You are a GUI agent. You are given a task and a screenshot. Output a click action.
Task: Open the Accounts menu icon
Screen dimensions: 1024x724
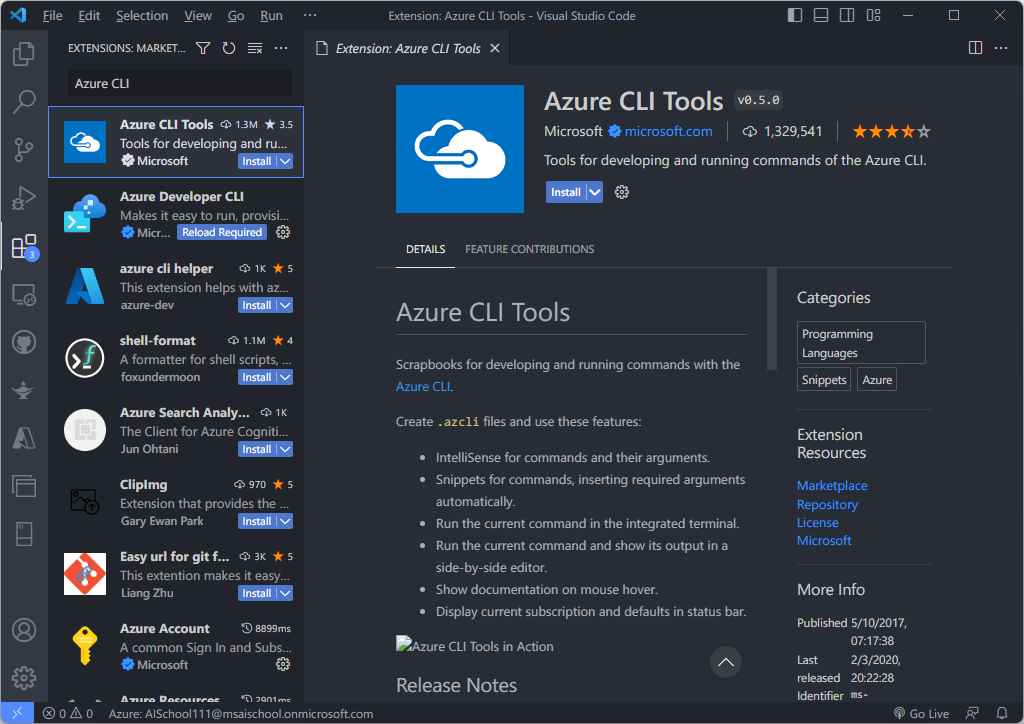click(x=24, y=630)
